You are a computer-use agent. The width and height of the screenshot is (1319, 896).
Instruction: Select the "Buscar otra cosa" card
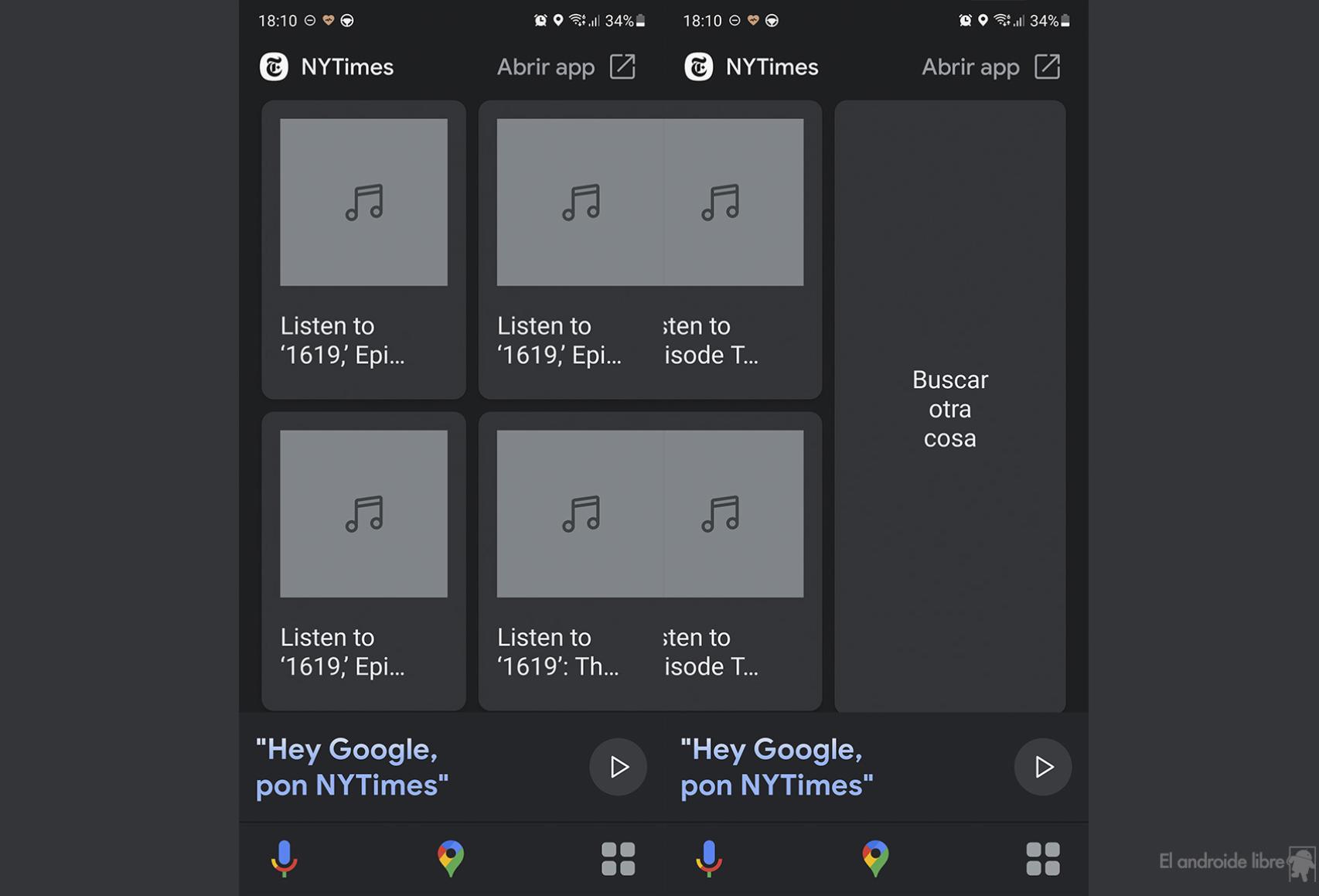point(949,406)
